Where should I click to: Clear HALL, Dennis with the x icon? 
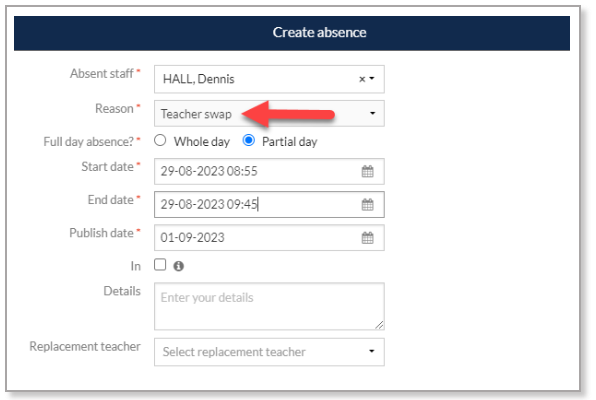tap(362, 79)
